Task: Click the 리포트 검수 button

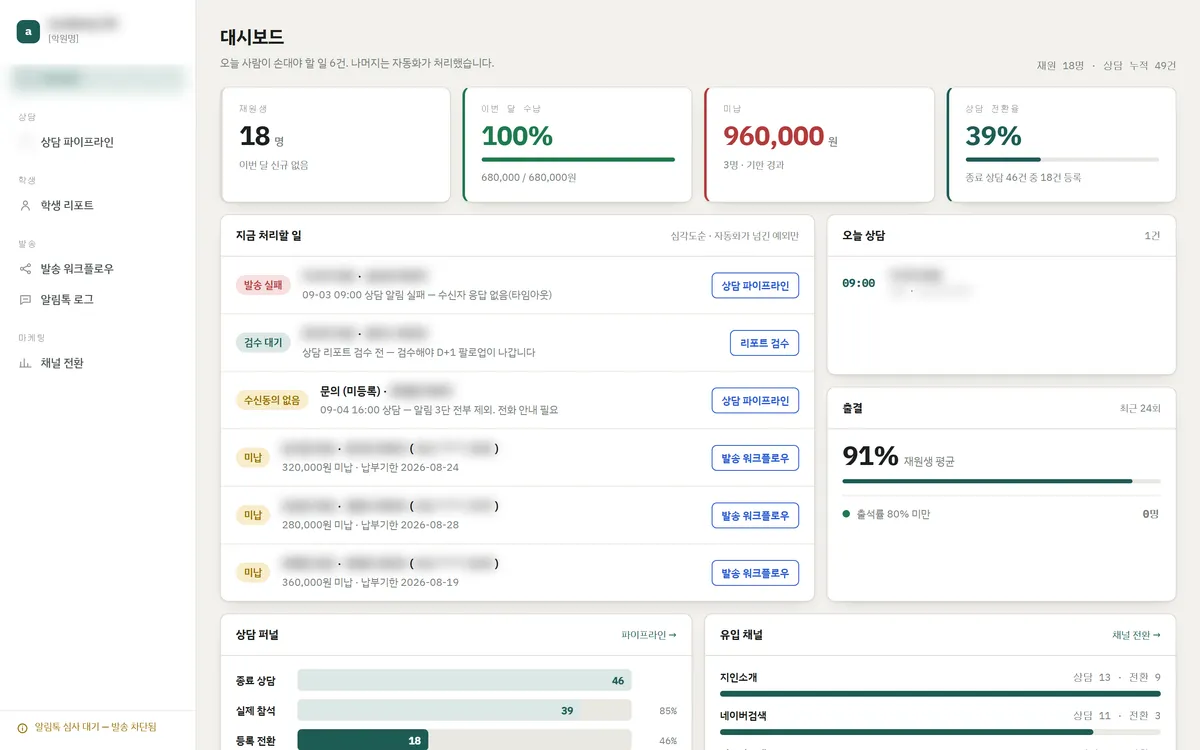Action: coord(764,343)
